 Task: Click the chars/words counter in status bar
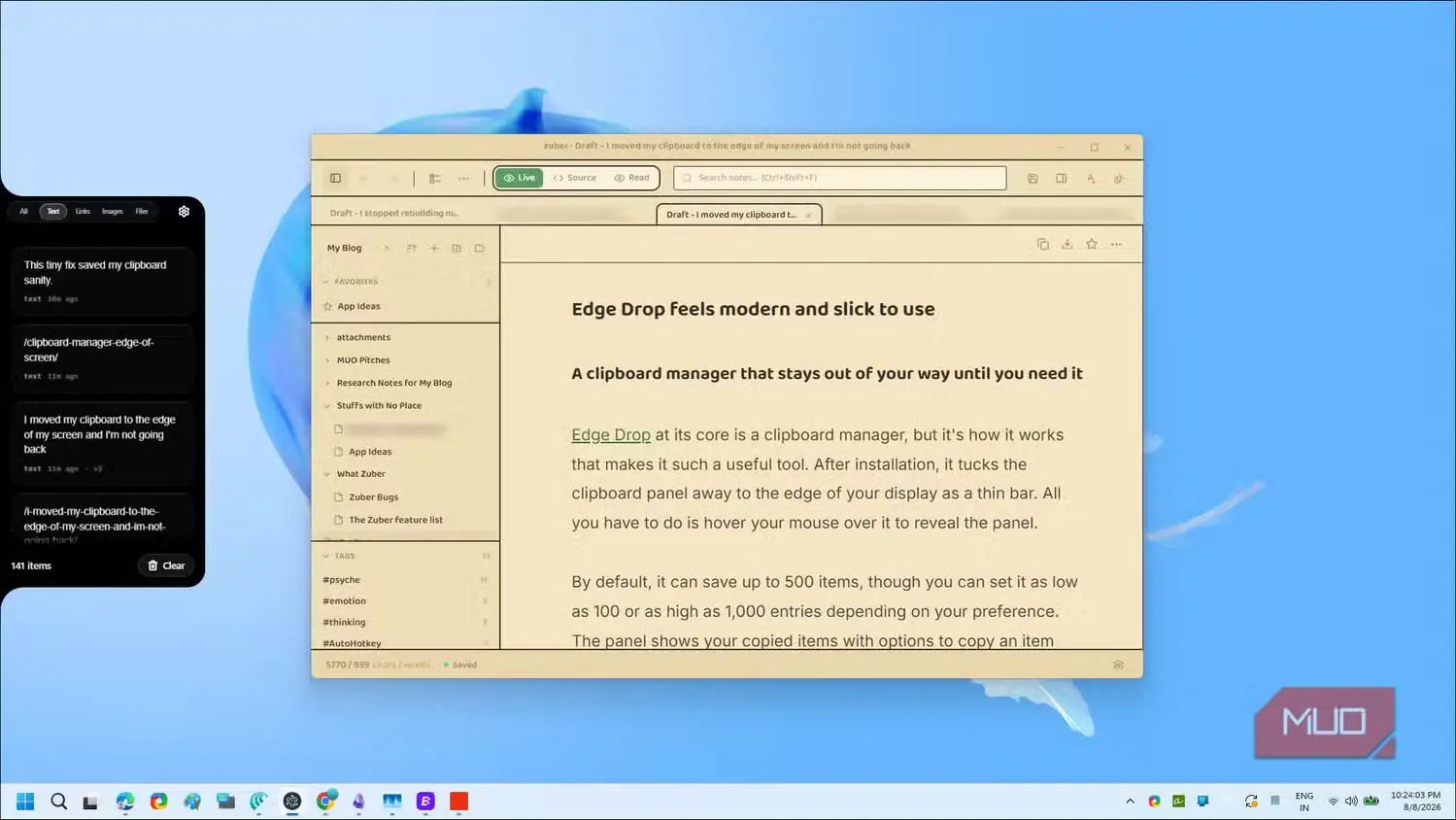(x=378, y=665)
